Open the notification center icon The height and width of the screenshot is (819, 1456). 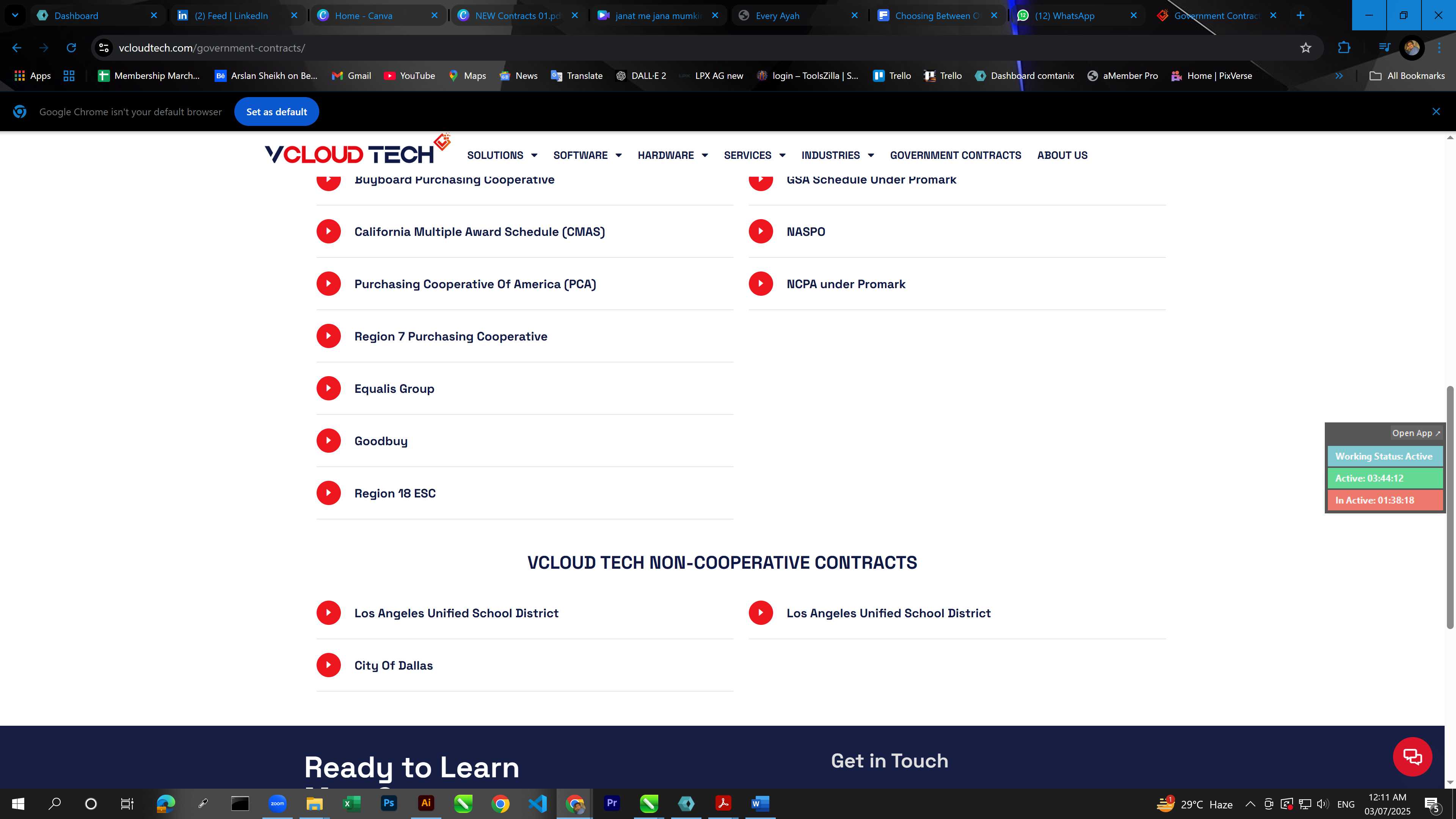(x=1432, y=804)
